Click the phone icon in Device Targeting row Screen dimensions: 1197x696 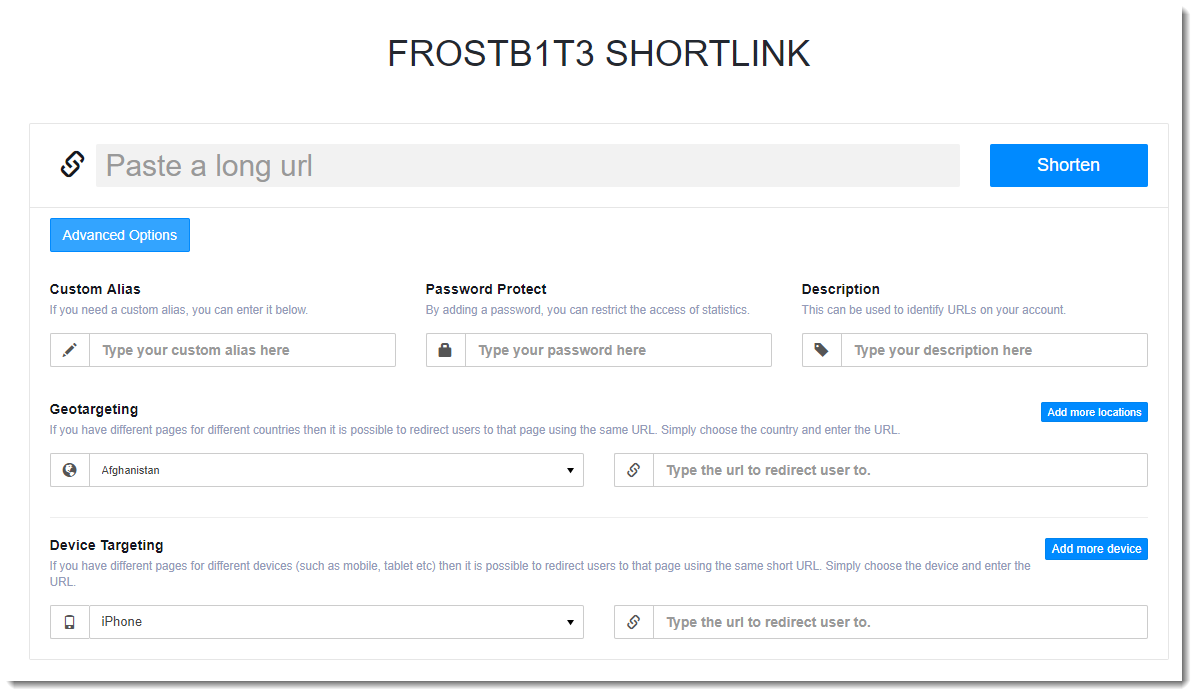(x=69, y=622)
